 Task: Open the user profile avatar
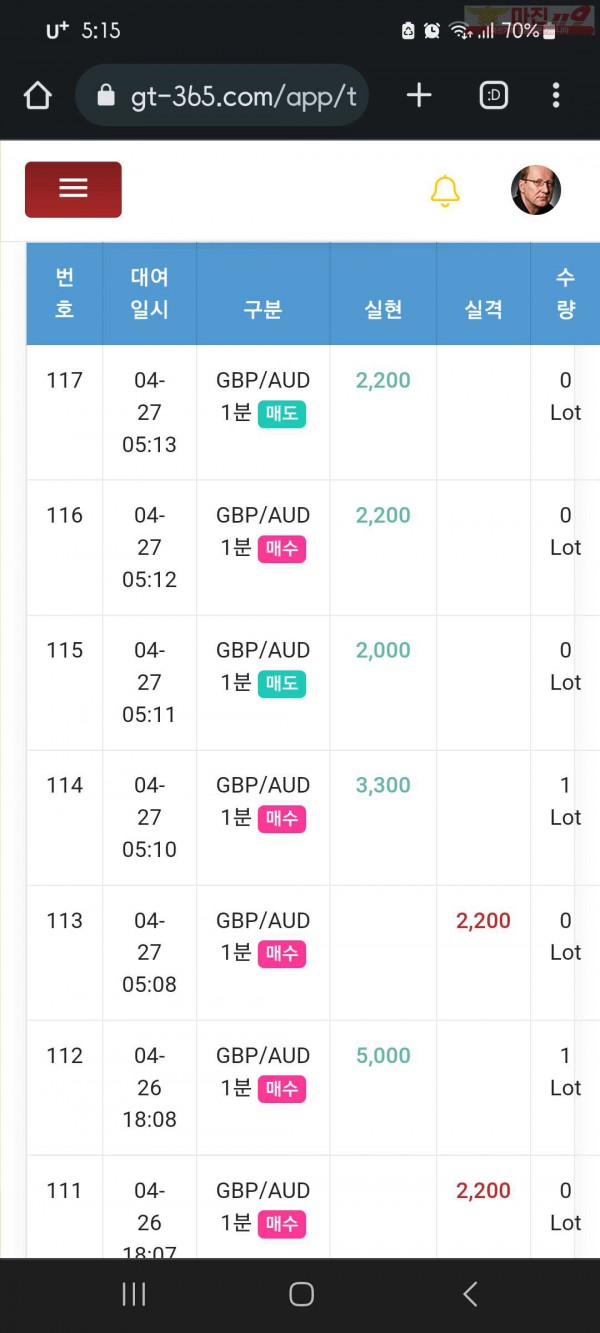click(x=536, y=190)
